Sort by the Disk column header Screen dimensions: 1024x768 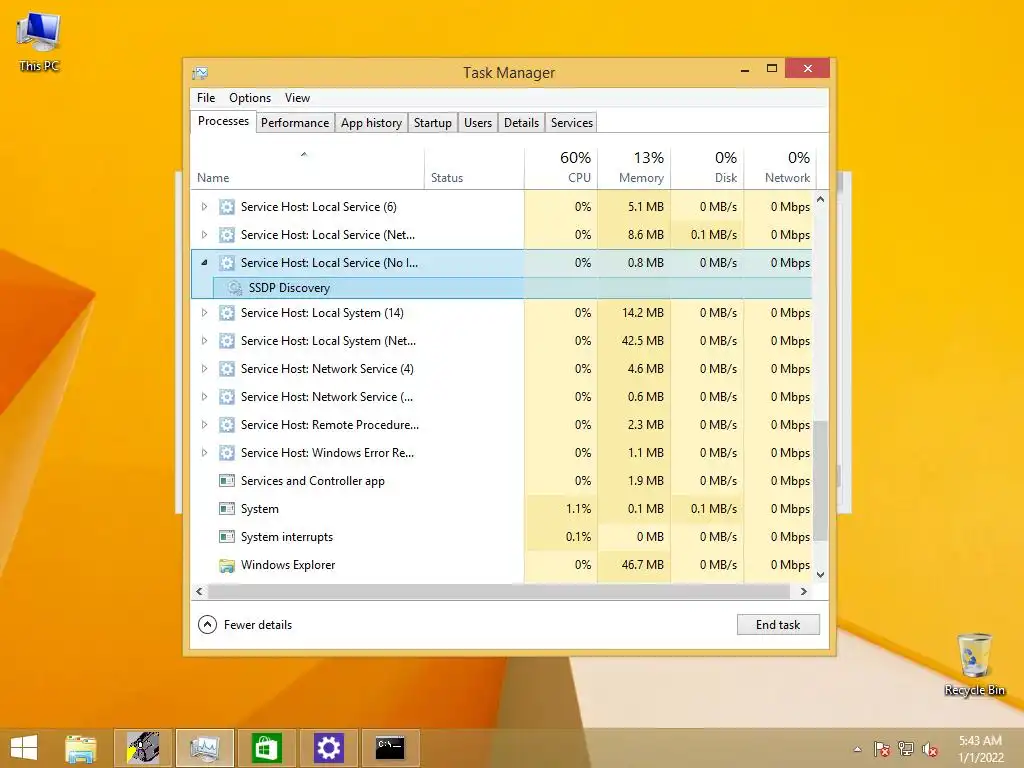click(x=707, y=168)
